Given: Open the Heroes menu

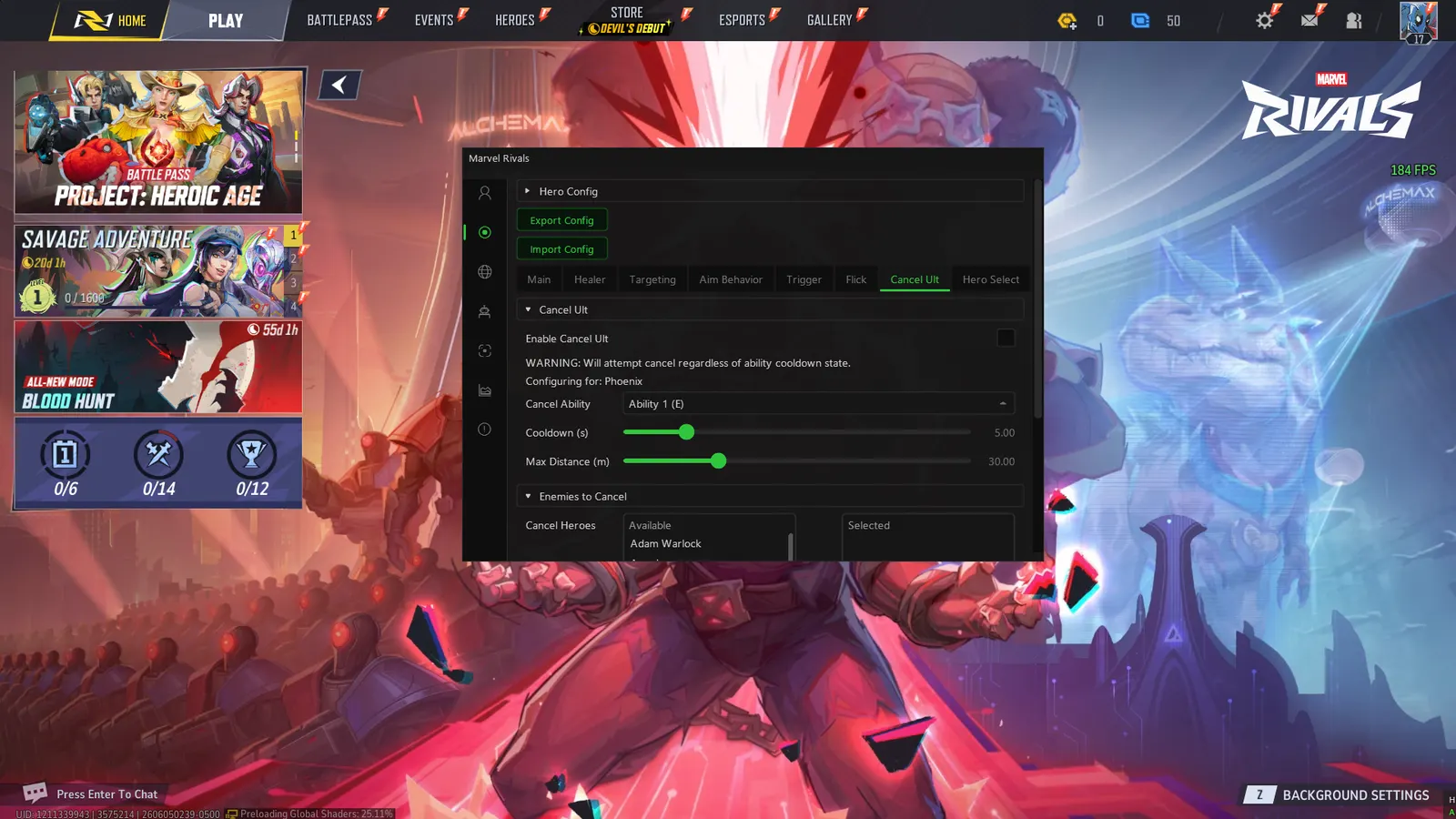Looking at the screenshot, I should click(515, 20).
